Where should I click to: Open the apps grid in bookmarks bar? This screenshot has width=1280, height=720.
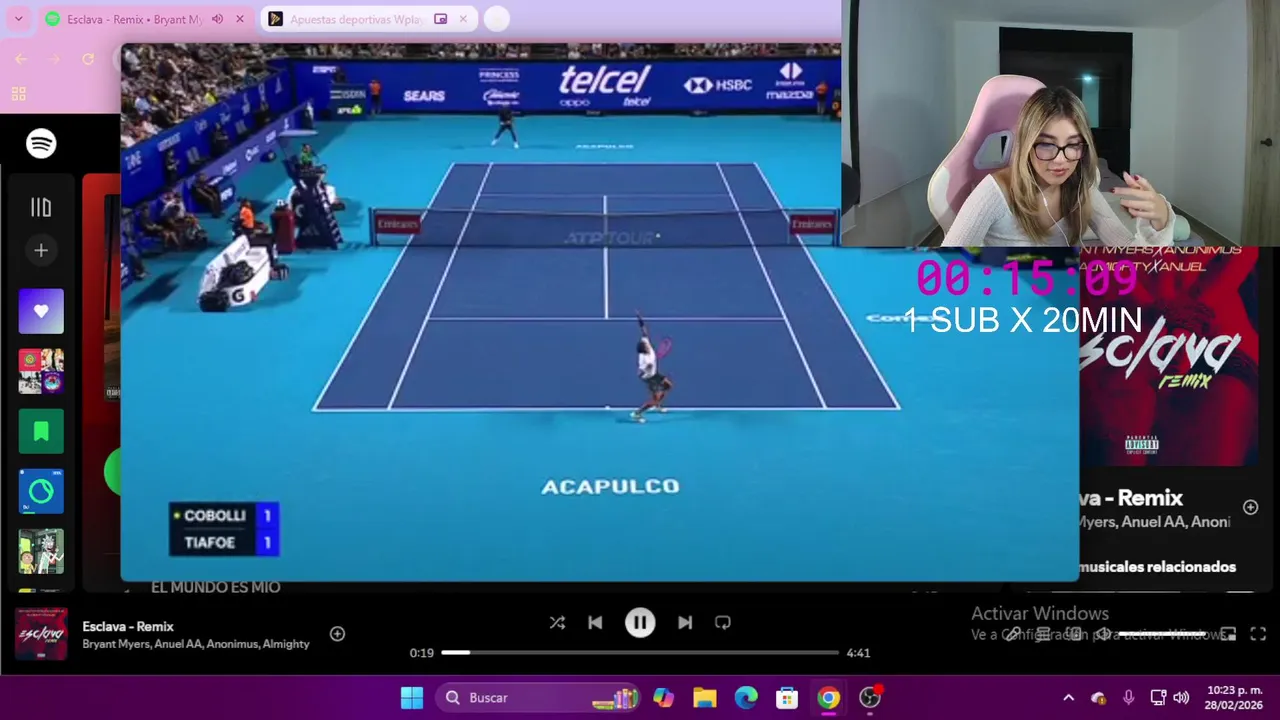18,94
